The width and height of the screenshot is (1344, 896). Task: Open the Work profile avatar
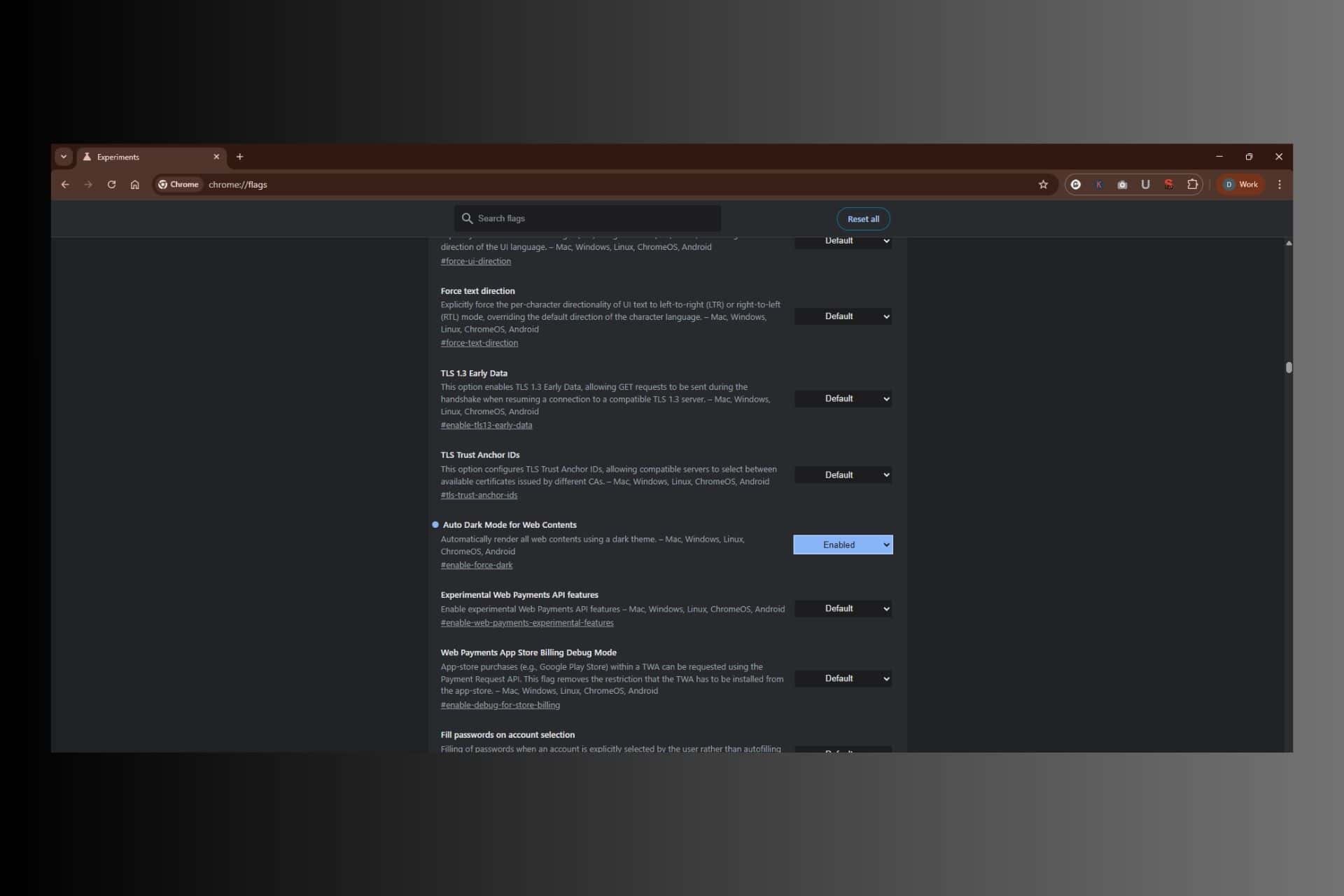point(1240,184)
